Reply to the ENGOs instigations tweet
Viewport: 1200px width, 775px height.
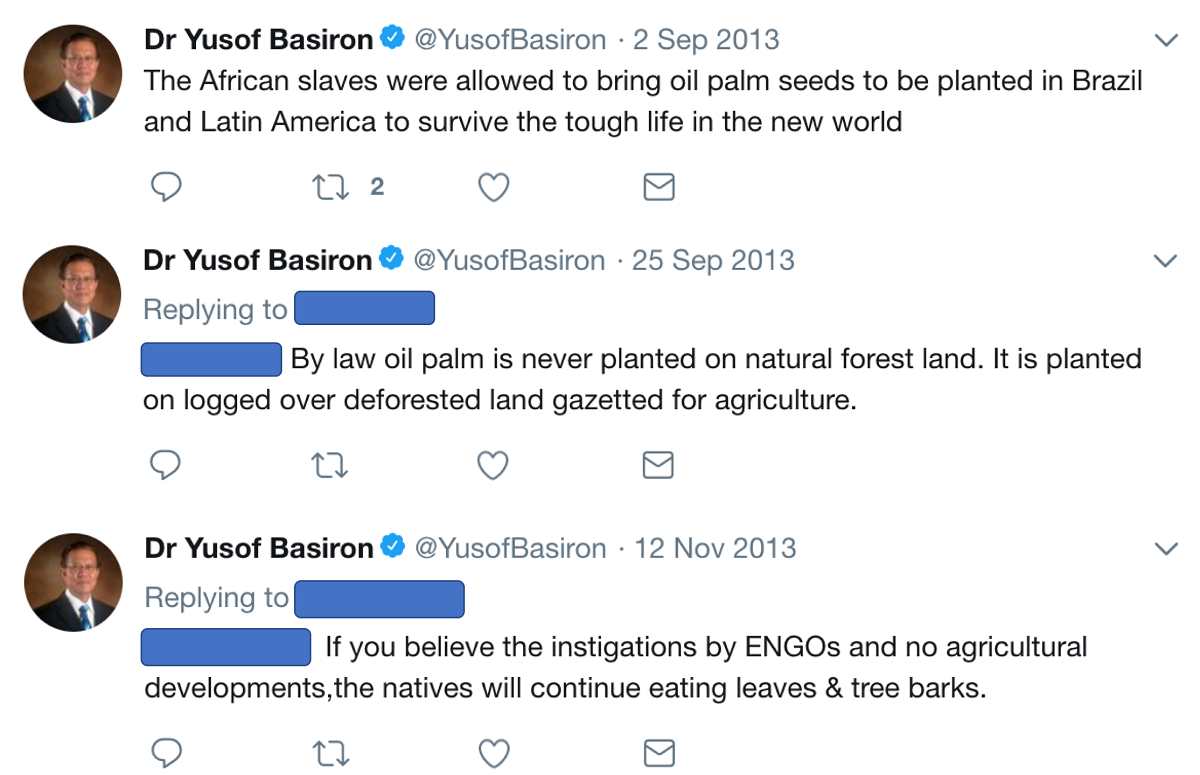[166, 752]
